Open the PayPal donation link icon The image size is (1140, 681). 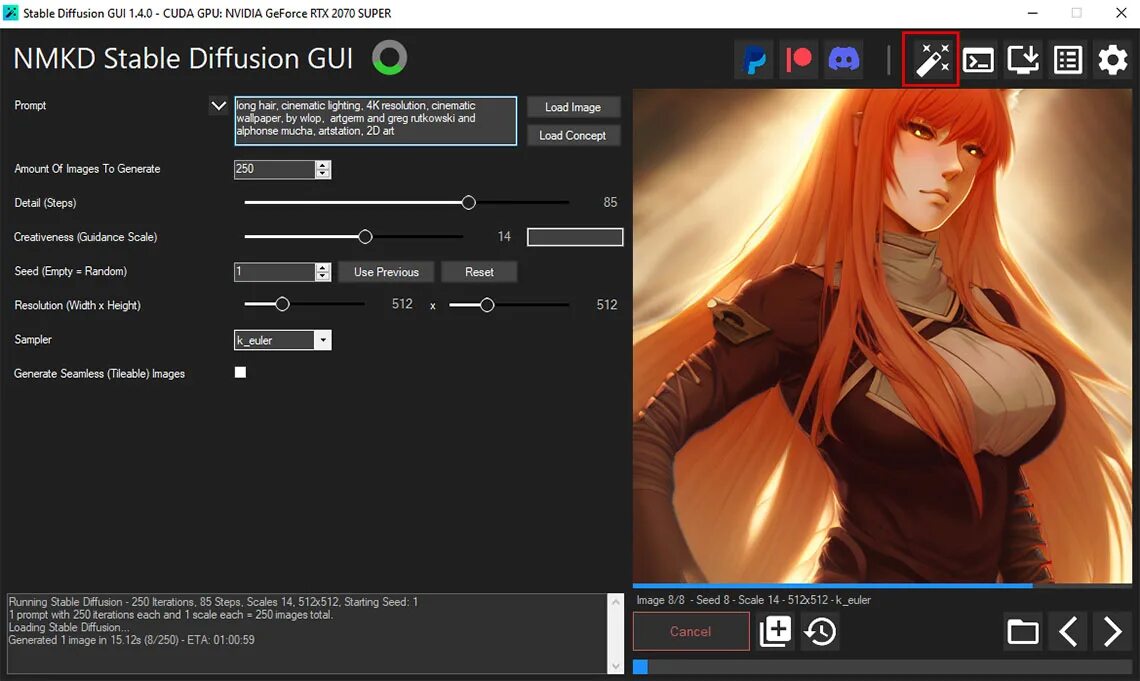coord(755,60)
